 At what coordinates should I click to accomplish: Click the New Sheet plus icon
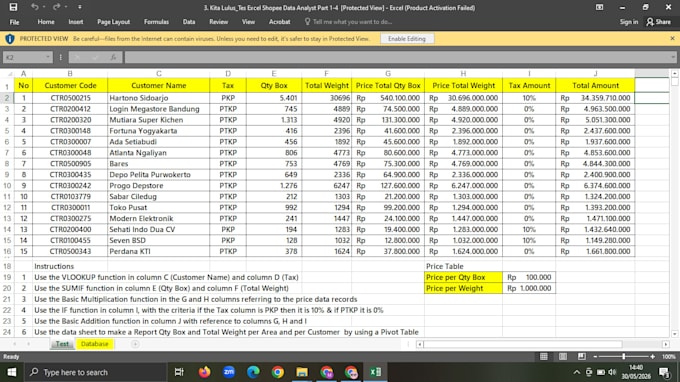point(135,344)
